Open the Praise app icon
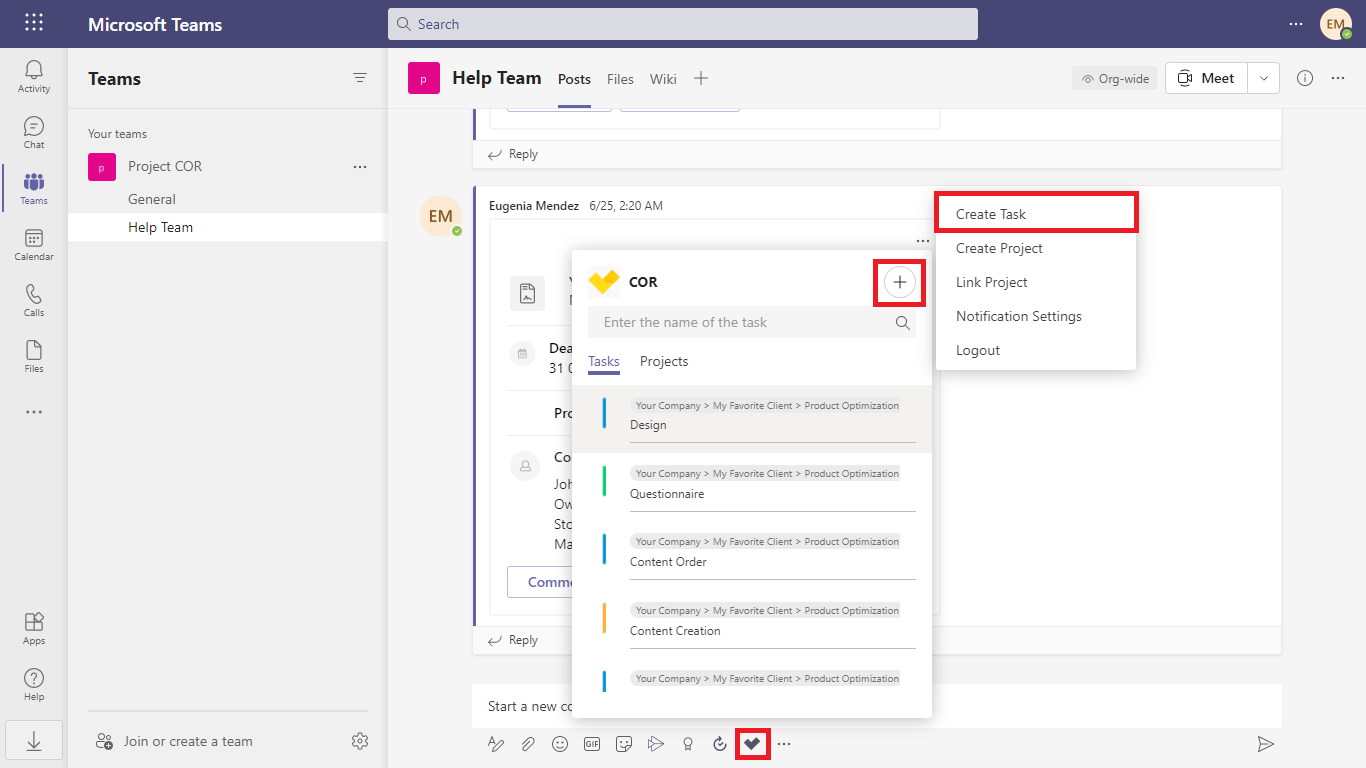Viewport: 1366px width, 768px height. [688, 743]
